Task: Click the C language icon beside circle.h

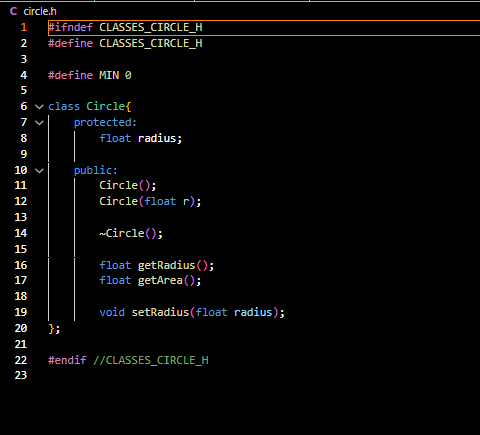Action: [13, 11]
